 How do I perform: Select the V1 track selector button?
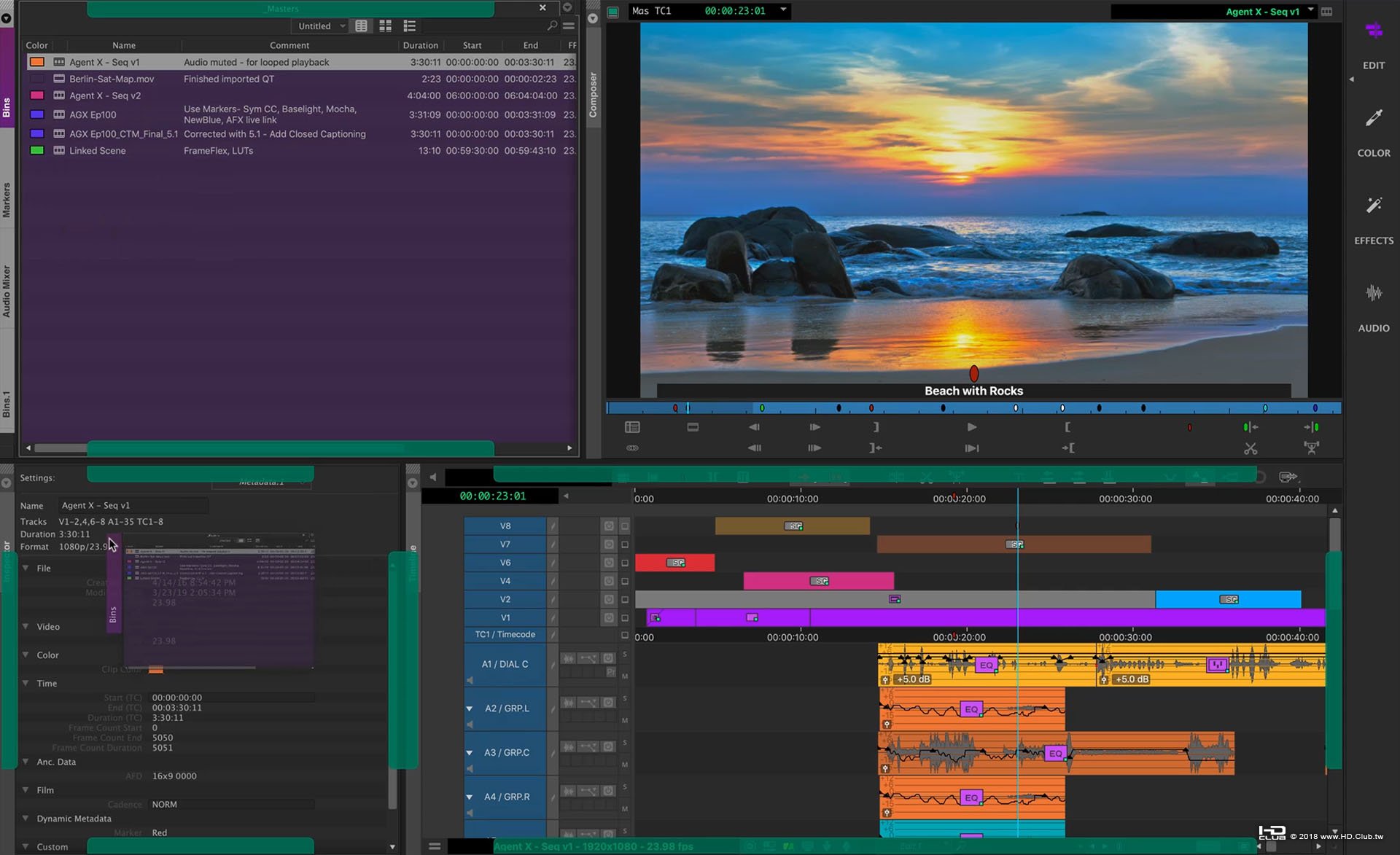pyautogui.click(x=505, y=617)
